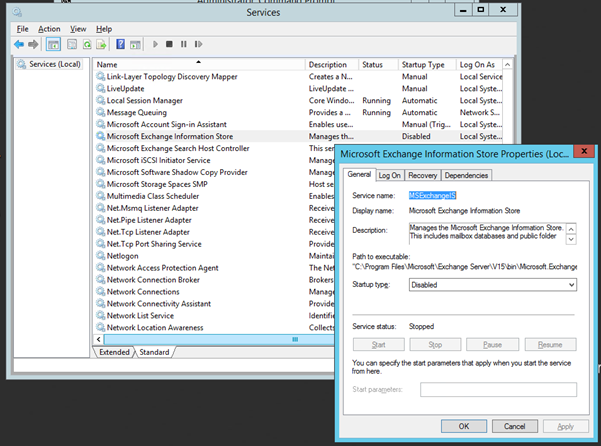Close the Exchange Information Store Properties dialog
The height and width of the screenshot is (446, 601).
pyautogui.click(x=584, y=151)
